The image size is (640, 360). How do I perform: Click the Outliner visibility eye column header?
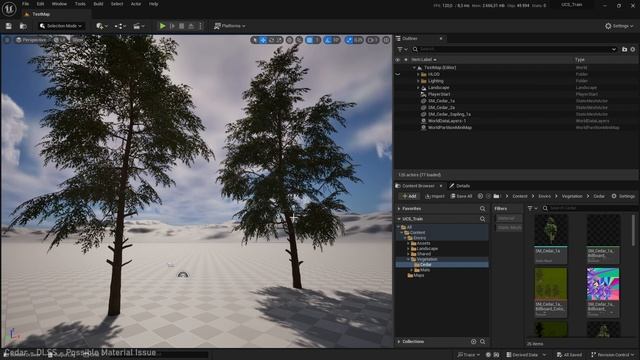pos(398,60)
